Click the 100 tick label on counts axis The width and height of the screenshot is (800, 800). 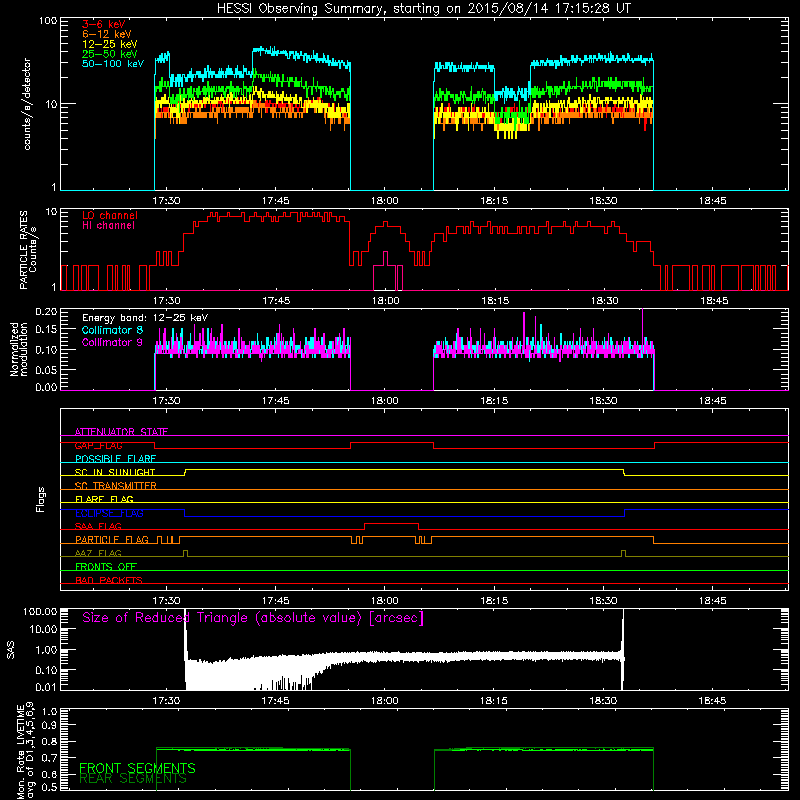(x=48, y=21)
